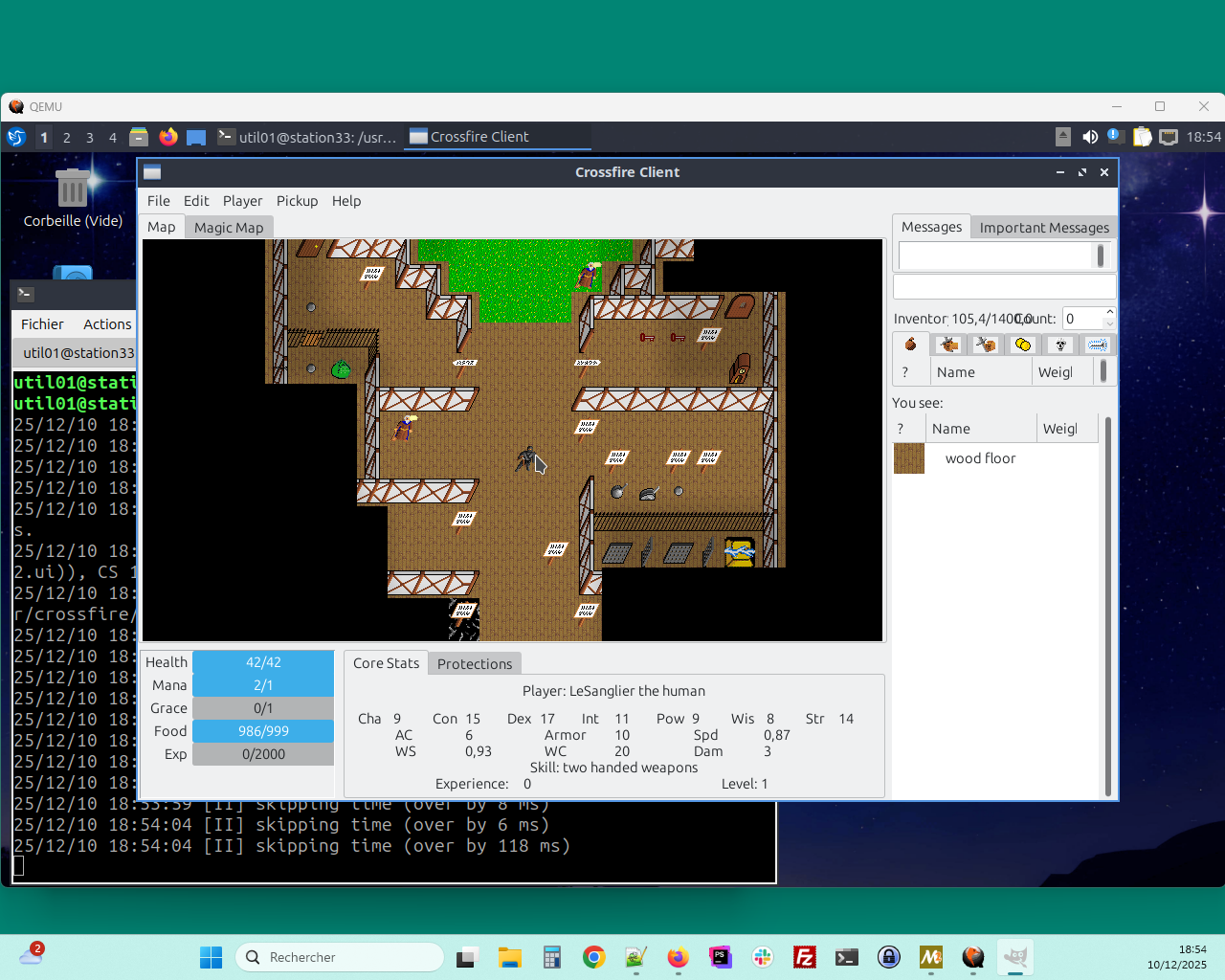The image size is (1225, 980).
Task: Select the wood floor item row
Action: click(979, 458)
